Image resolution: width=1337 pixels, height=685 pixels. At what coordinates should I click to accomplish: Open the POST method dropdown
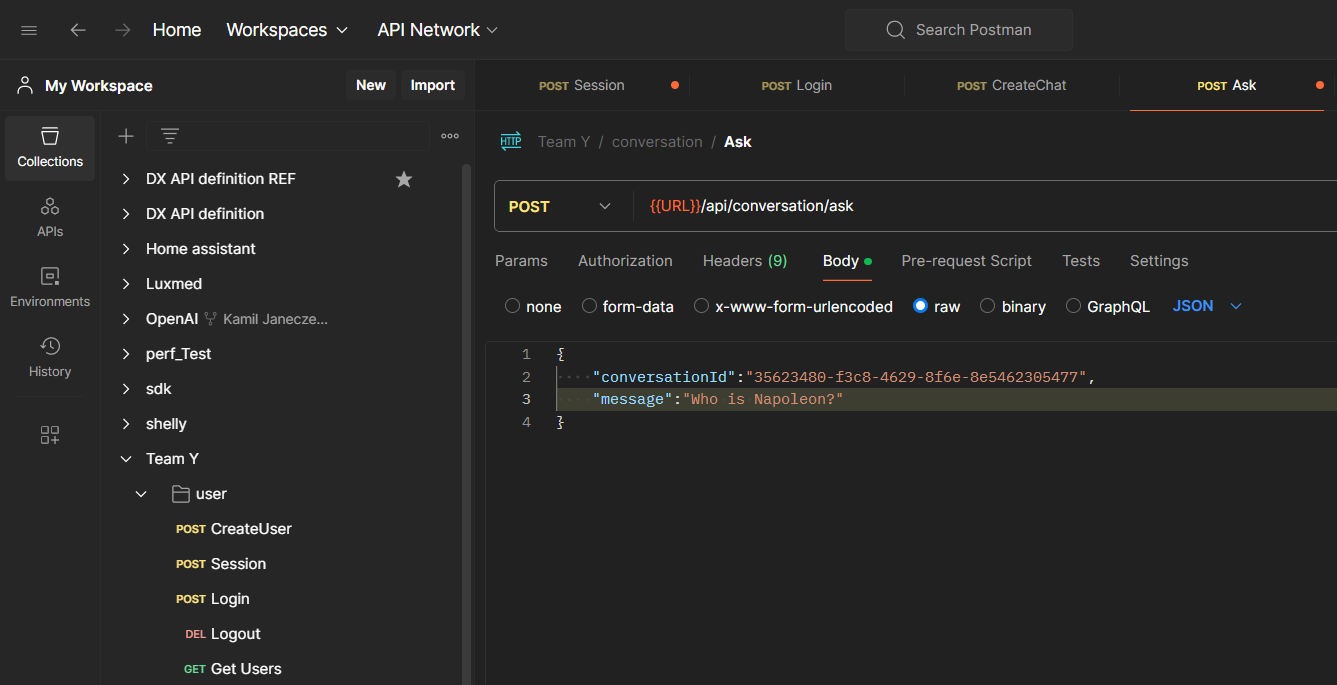[560, 206]
